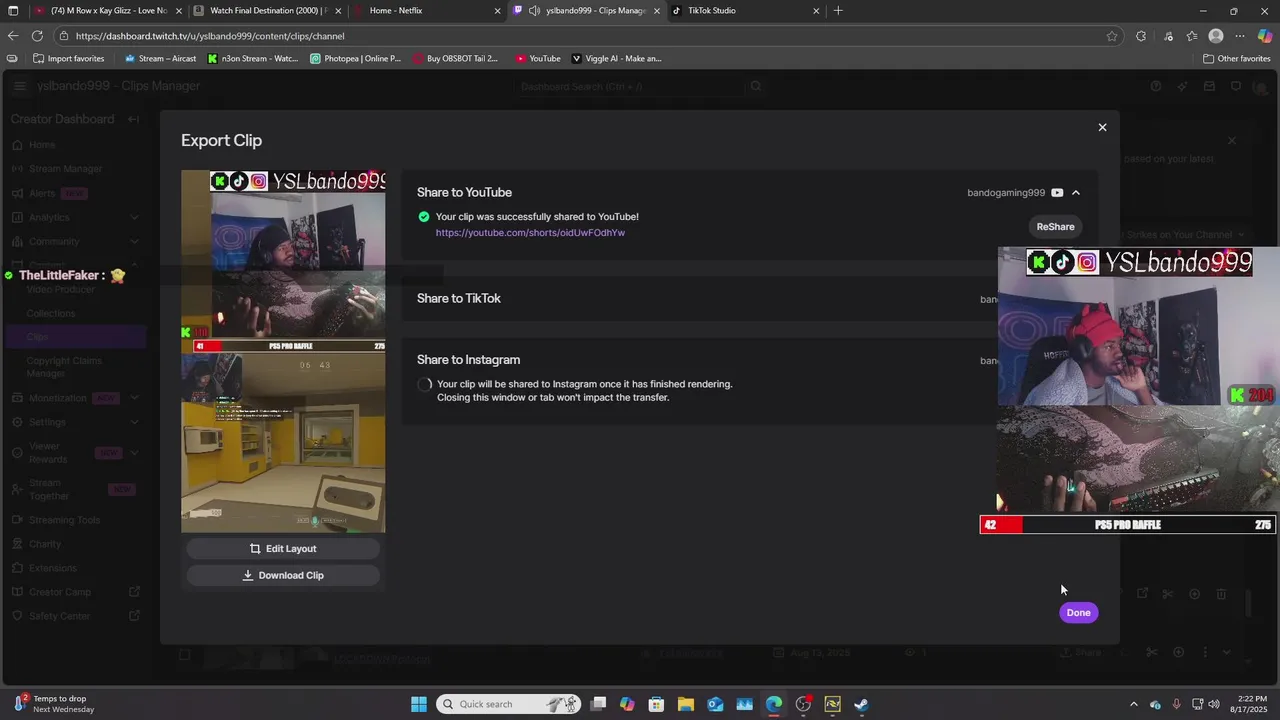This screenshot has width=1280, height=720.
Task: Open the YouTube bookmark
Action: pyautogui.click(x=538, y=59)
